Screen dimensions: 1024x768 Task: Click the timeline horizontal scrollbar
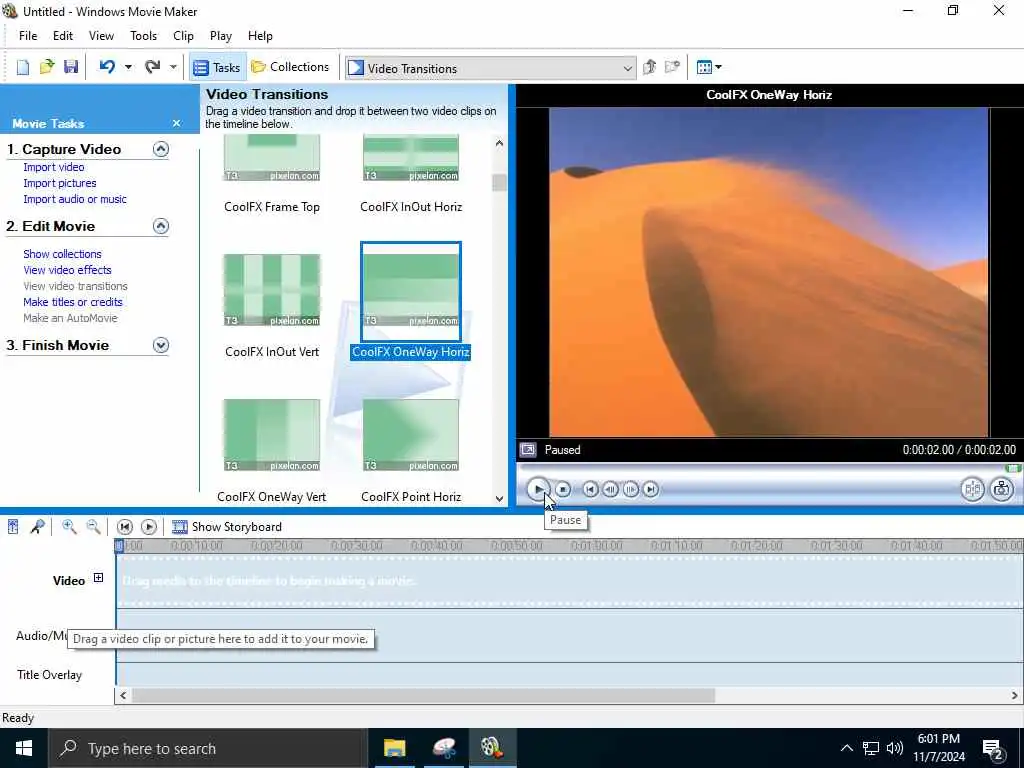tap(423, 696)
